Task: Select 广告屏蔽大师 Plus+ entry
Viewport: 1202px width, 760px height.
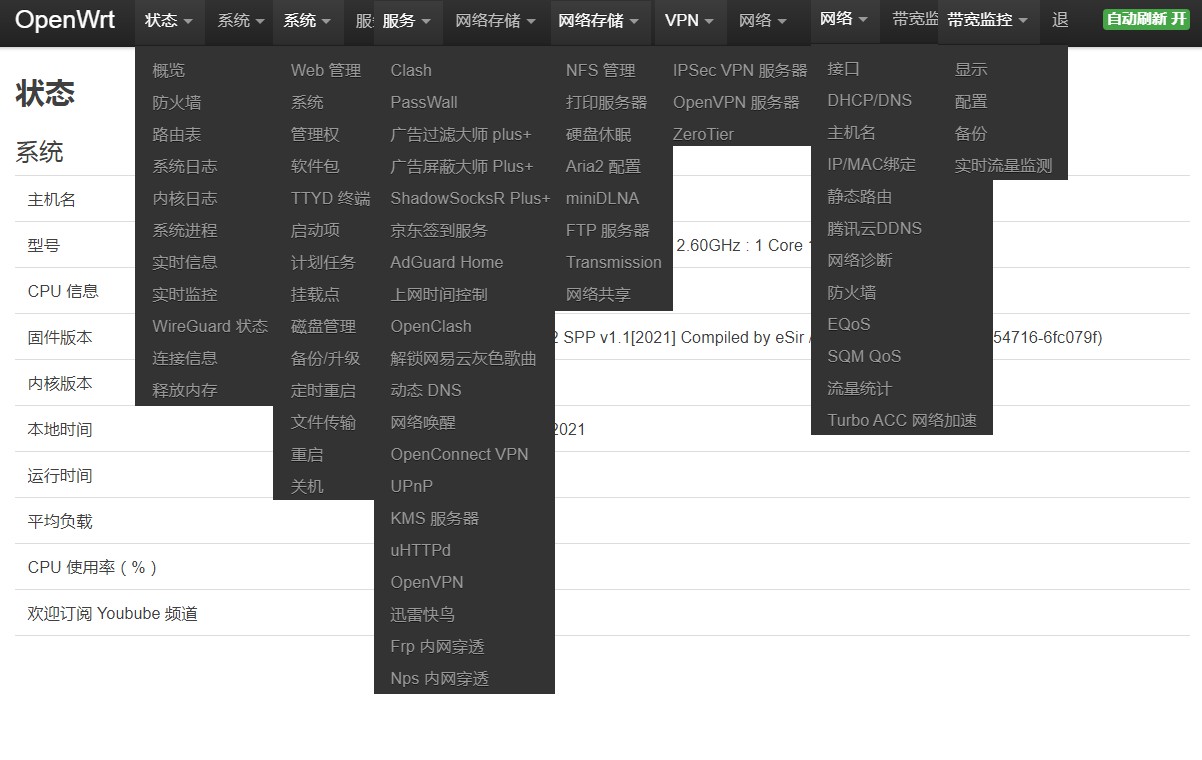Action: click(x=464, y=166)
